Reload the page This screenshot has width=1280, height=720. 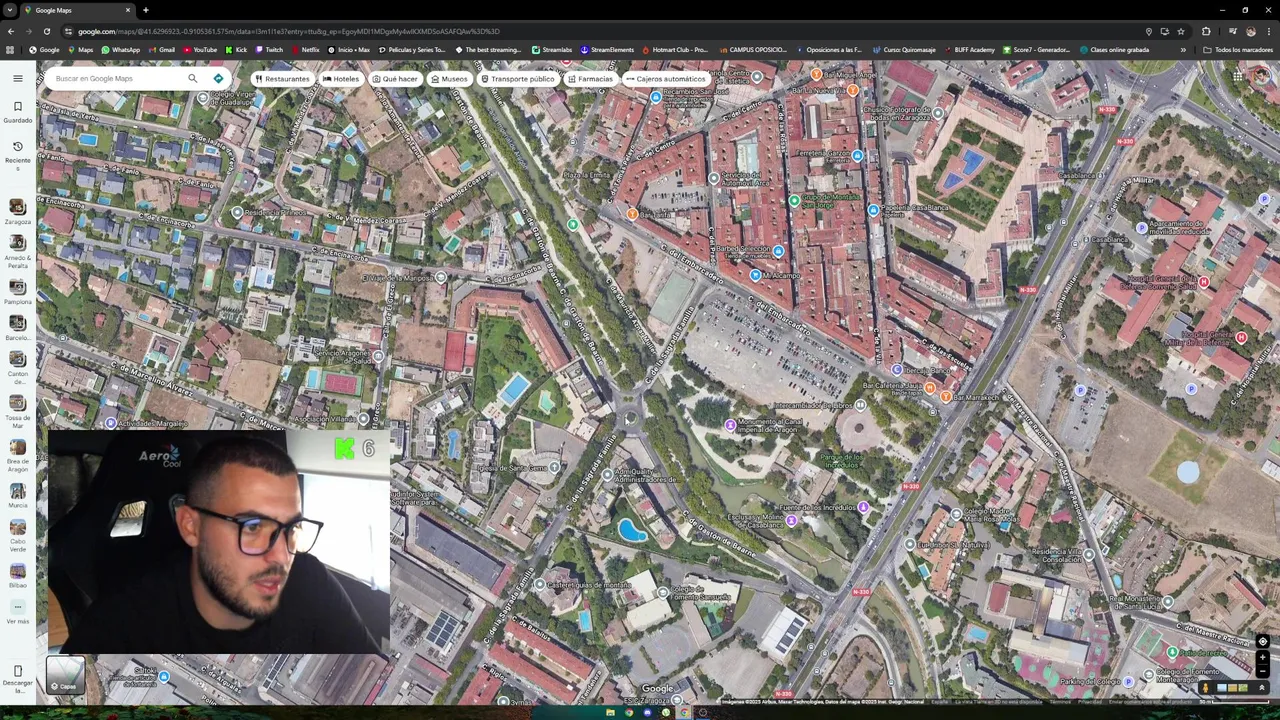click(x=46, y=31)
